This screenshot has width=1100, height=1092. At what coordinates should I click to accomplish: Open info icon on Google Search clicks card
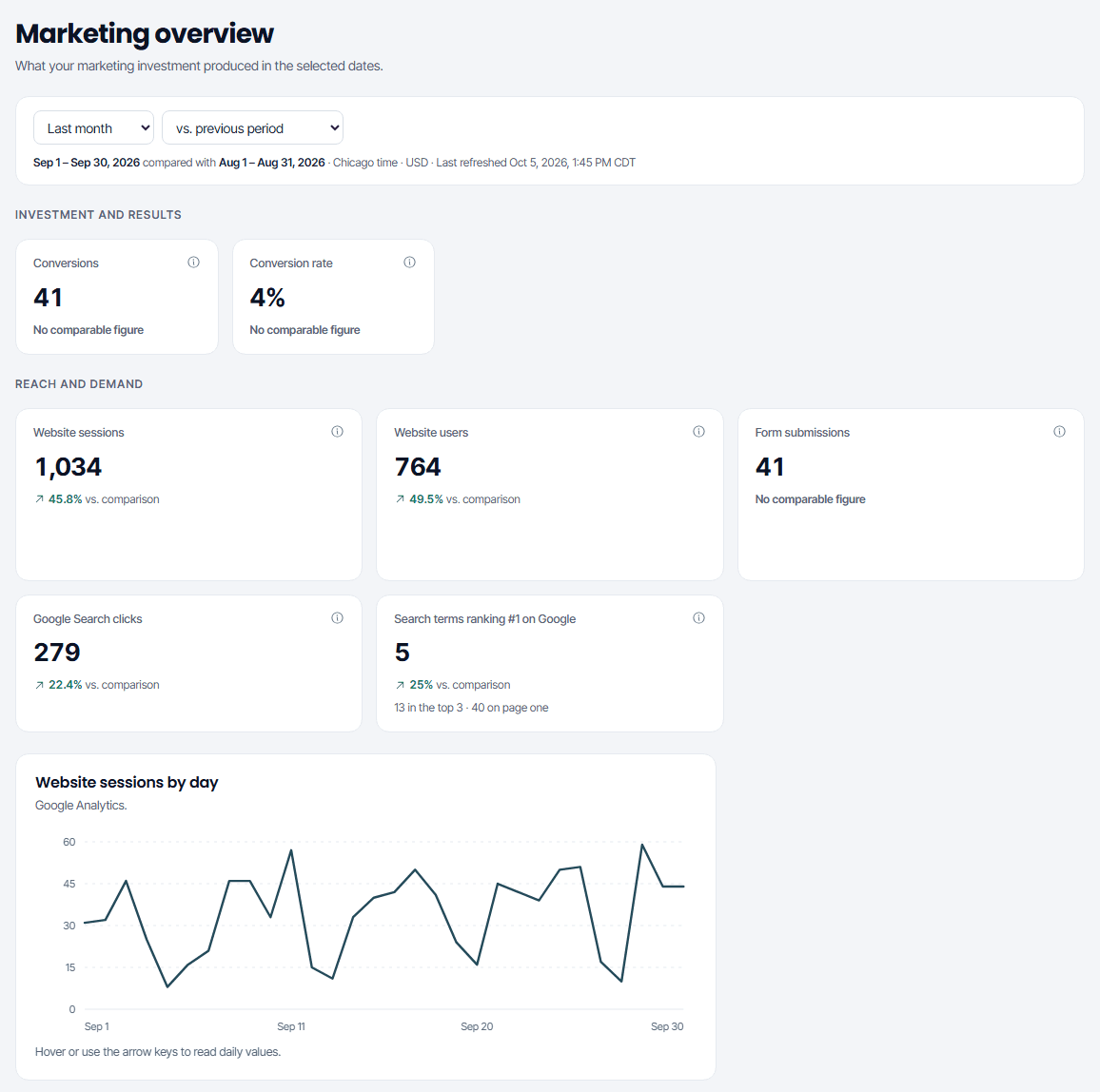pos(338,618)
